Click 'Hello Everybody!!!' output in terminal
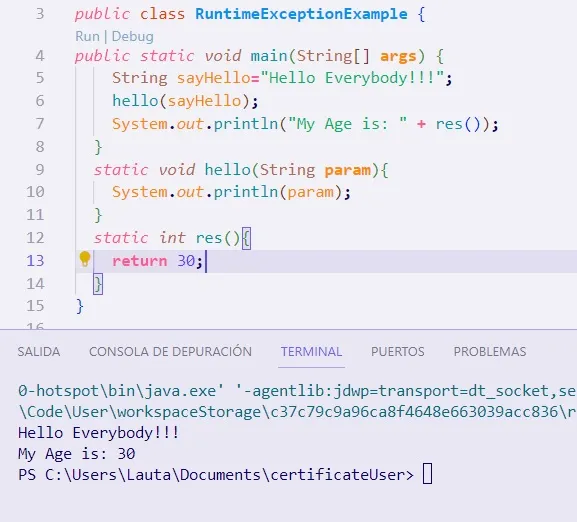577x522 pixels. click(98, 433)
